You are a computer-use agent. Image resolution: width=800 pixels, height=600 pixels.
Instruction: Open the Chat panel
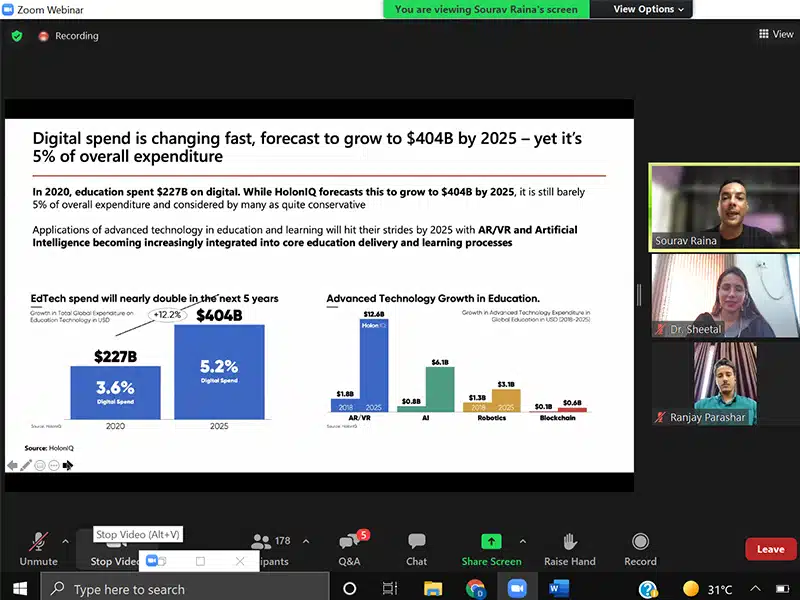416,547
